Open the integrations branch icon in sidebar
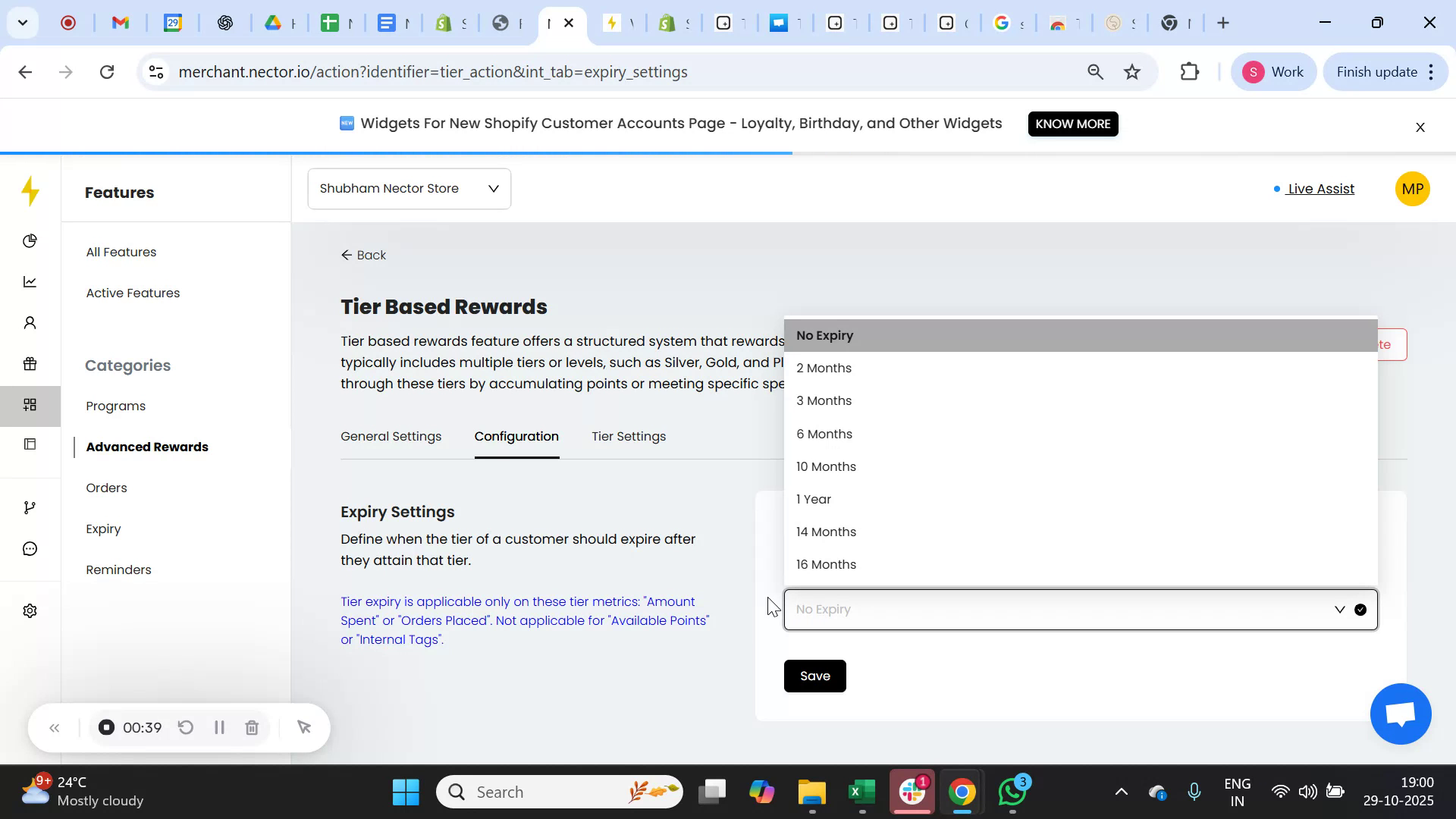 [x=30, y=507]
